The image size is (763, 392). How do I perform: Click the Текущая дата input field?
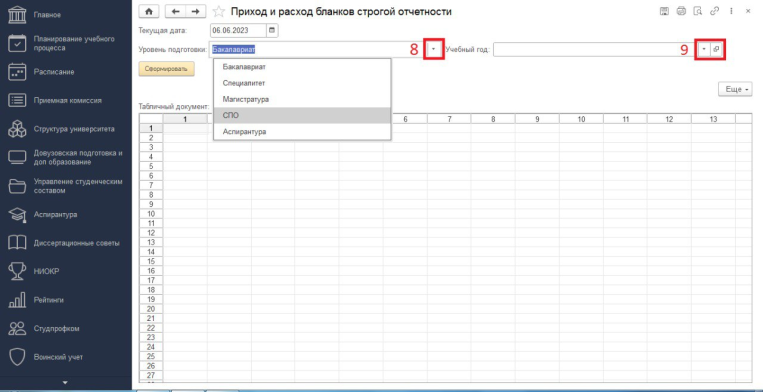point(238,30)
